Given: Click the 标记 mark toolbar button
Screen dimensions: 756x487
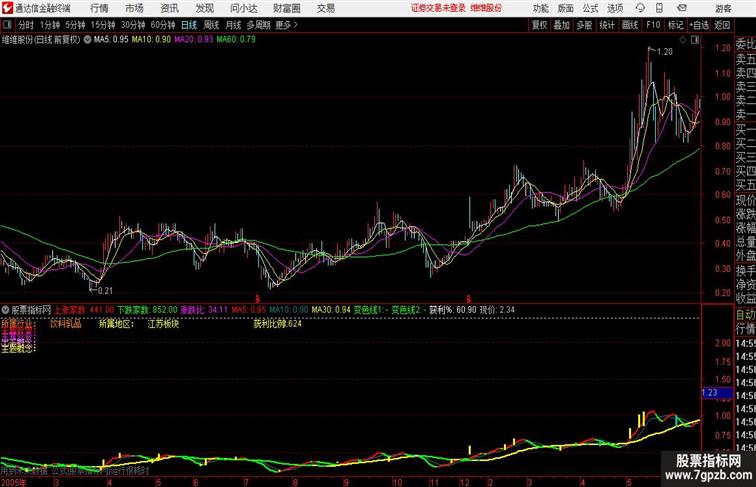Looking at the screenshot, I should click(x=675, y=25).
